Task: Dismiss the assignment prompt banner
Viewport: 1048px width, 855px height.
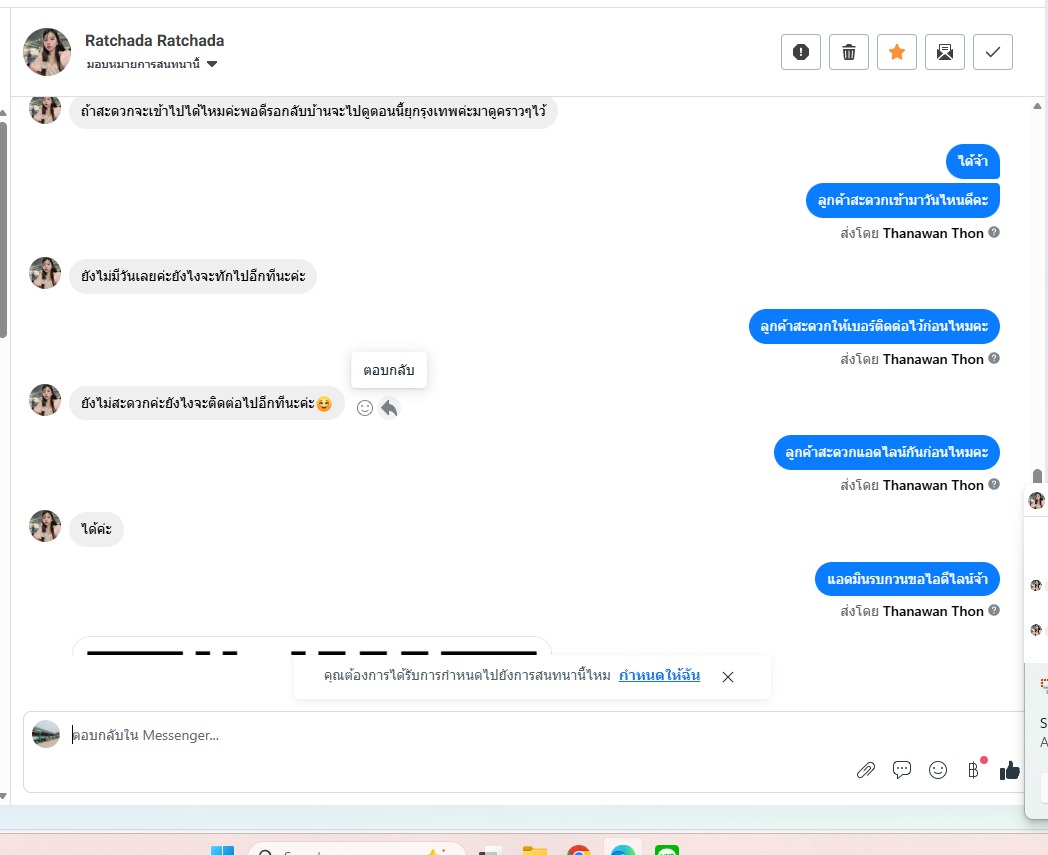Action: click(x=728, y=677)
